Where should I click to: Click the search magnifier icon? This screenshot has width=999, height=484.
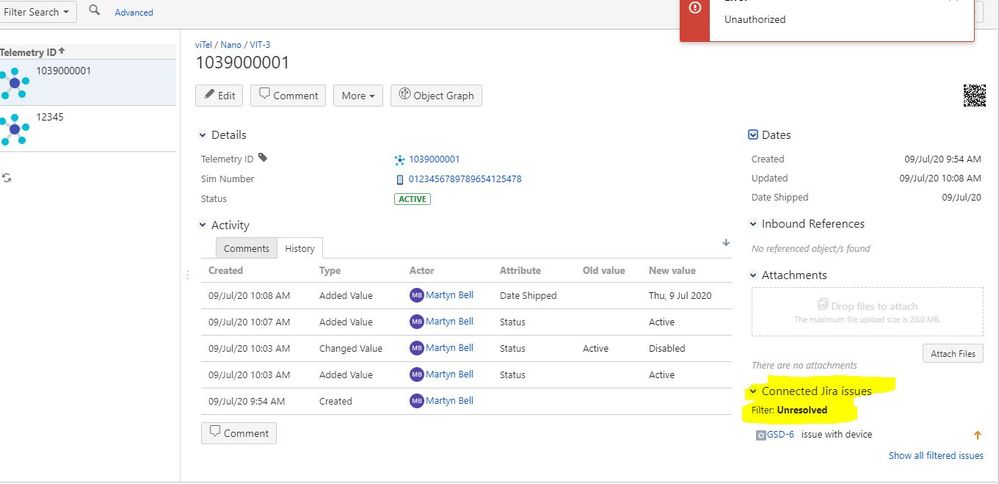[x=94, y=10]
